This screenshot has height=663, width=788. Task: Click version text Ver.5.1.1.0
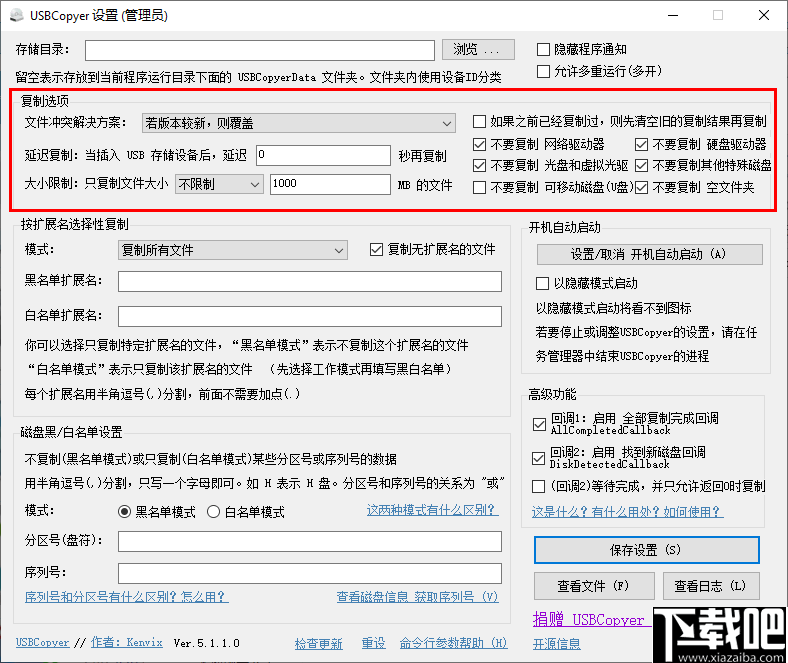click(207, 643)
